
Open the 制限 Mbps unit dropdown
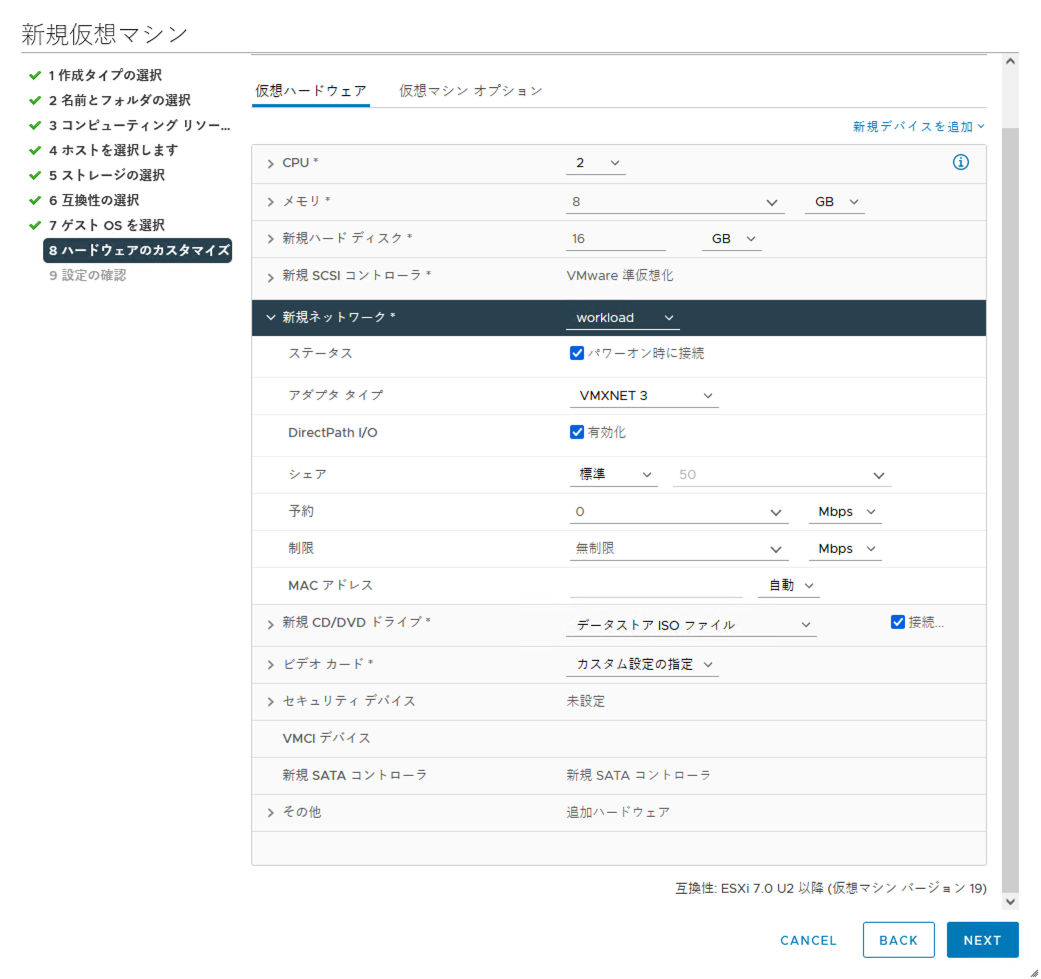(845, 549)
